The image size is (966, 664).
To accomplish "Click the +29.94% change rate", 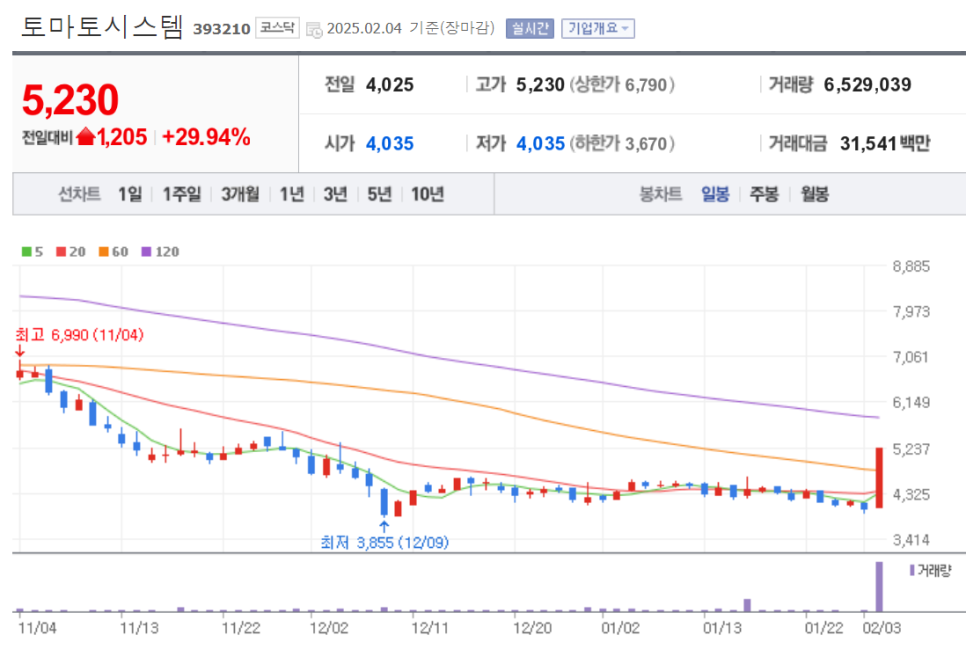I will (206, 137).
